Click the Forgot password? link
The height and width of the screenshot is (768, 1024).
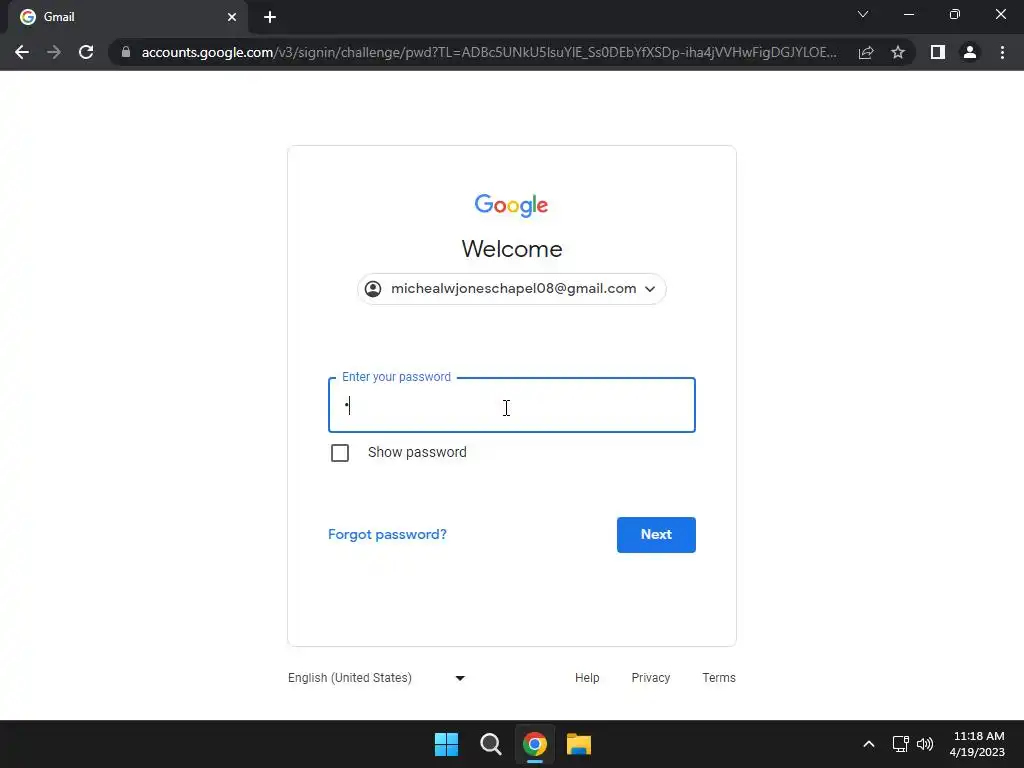tap(387, 534)
